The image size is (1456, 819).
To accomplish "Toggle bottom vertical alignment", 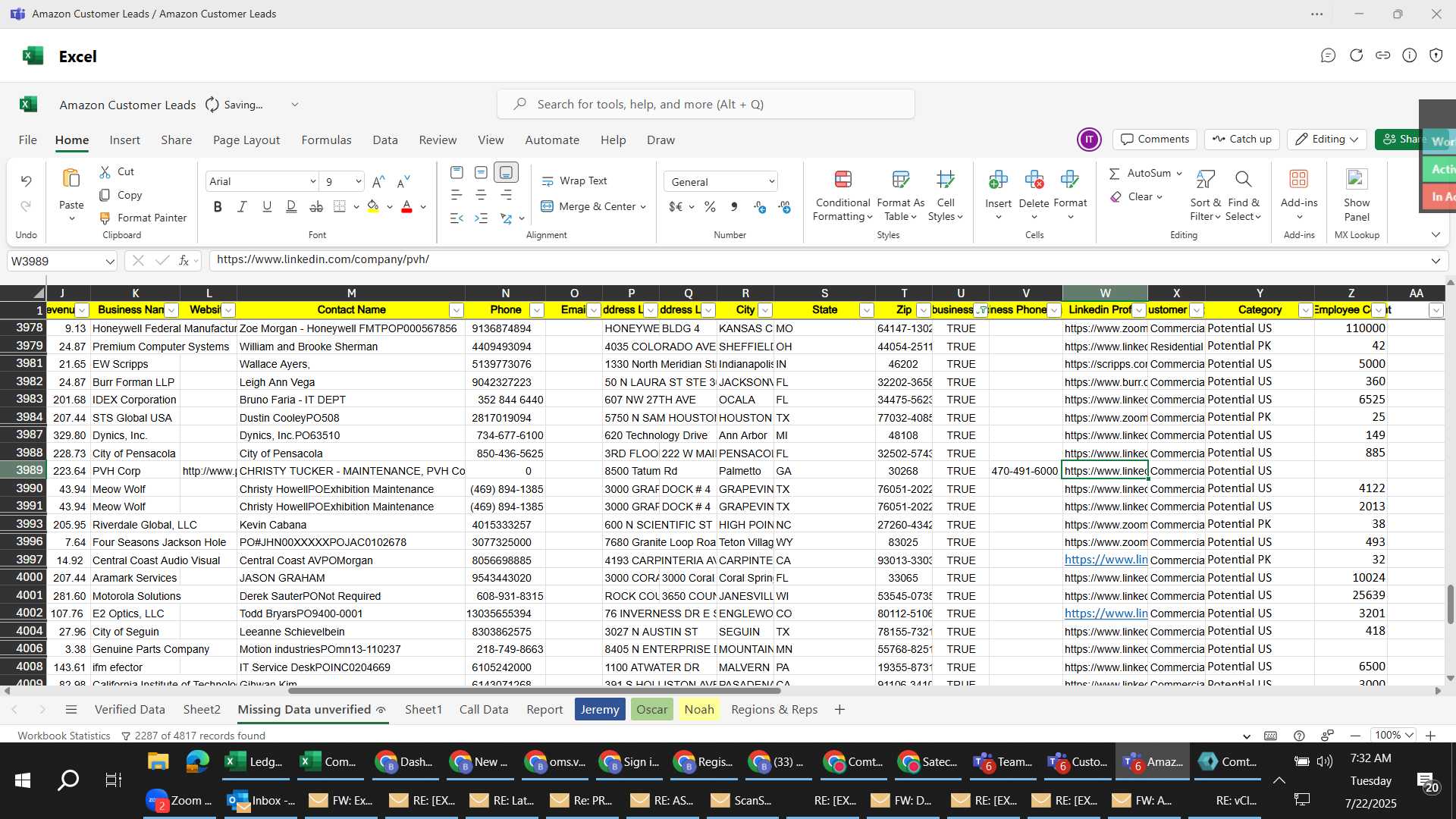I will [x=506, y=173].
